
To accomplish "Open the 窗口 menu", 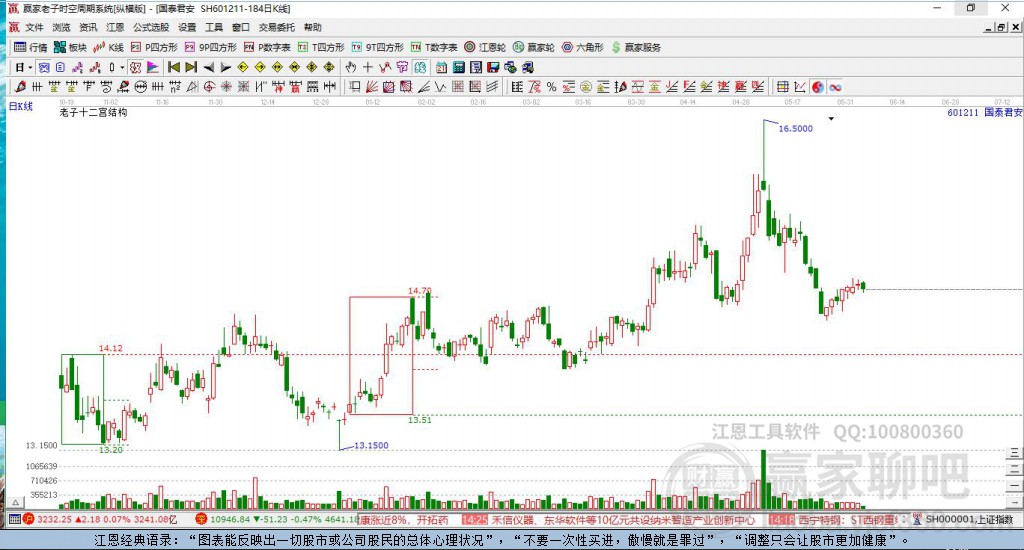I will click(240, 27).
